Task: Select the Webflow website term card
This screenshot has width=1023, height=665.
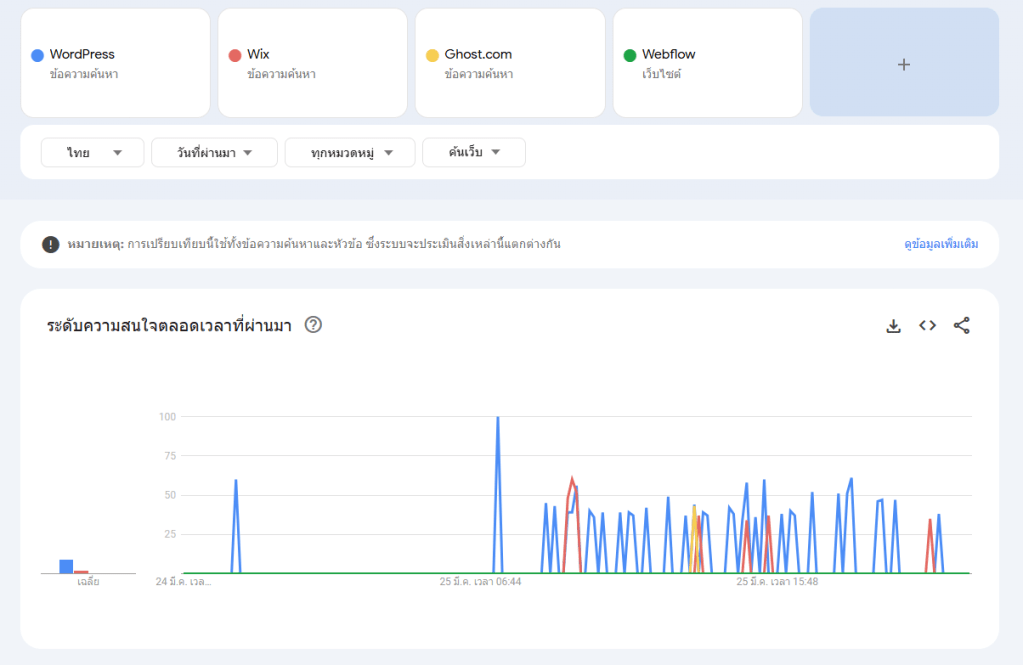Action: (x=707, y=63)
